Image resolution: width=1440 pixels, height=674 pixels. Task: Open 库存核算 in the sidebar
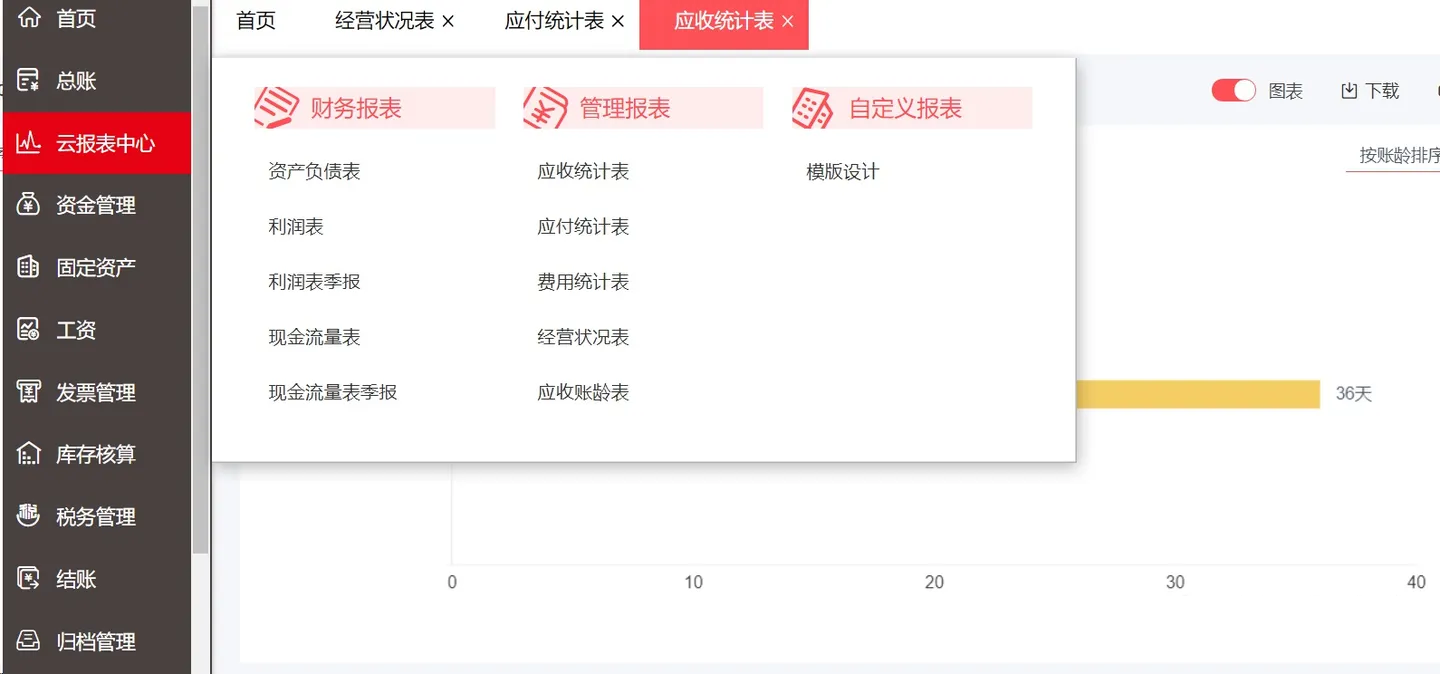[96, 454]
